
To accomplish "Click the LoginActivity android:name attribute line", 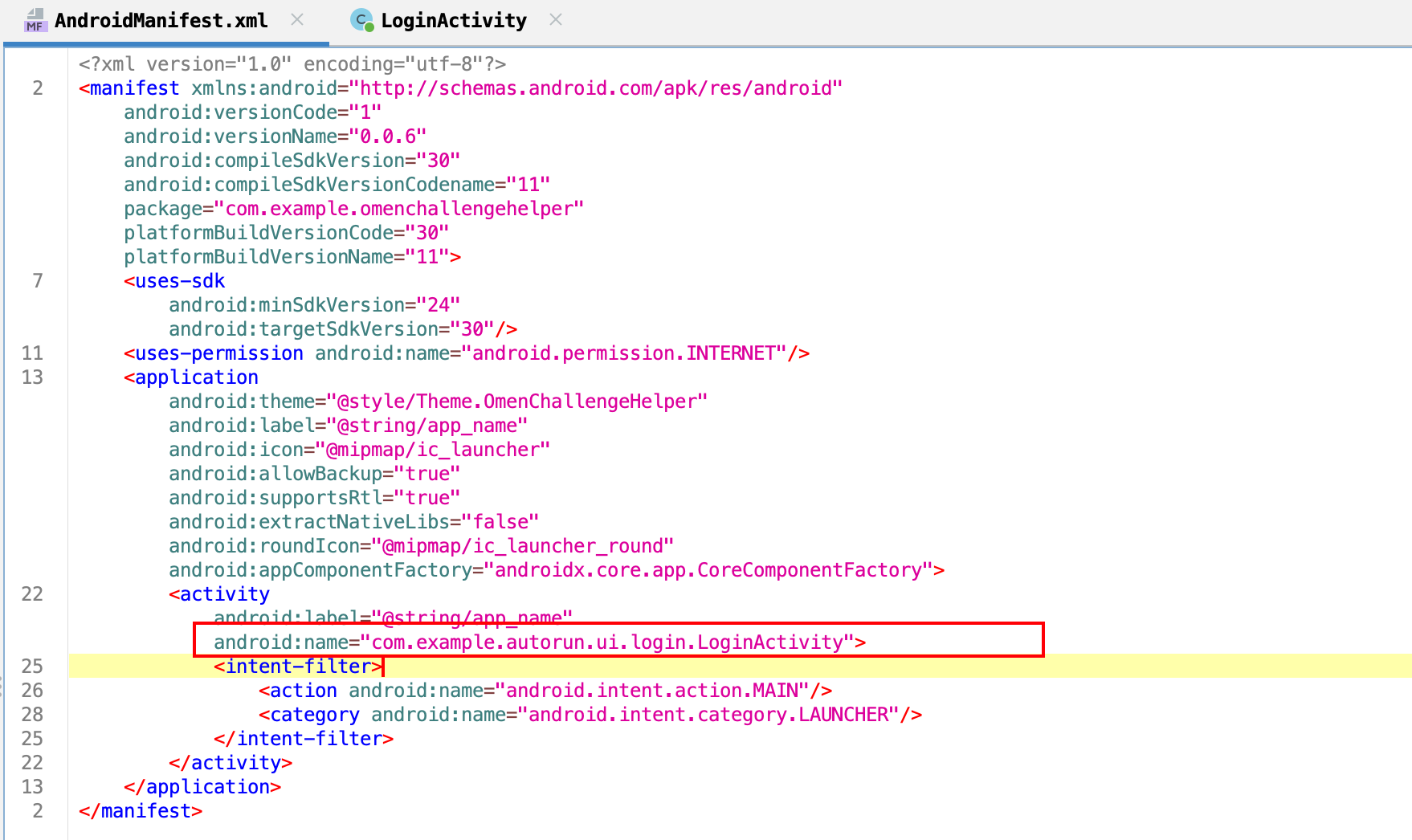I will [540, 642].
